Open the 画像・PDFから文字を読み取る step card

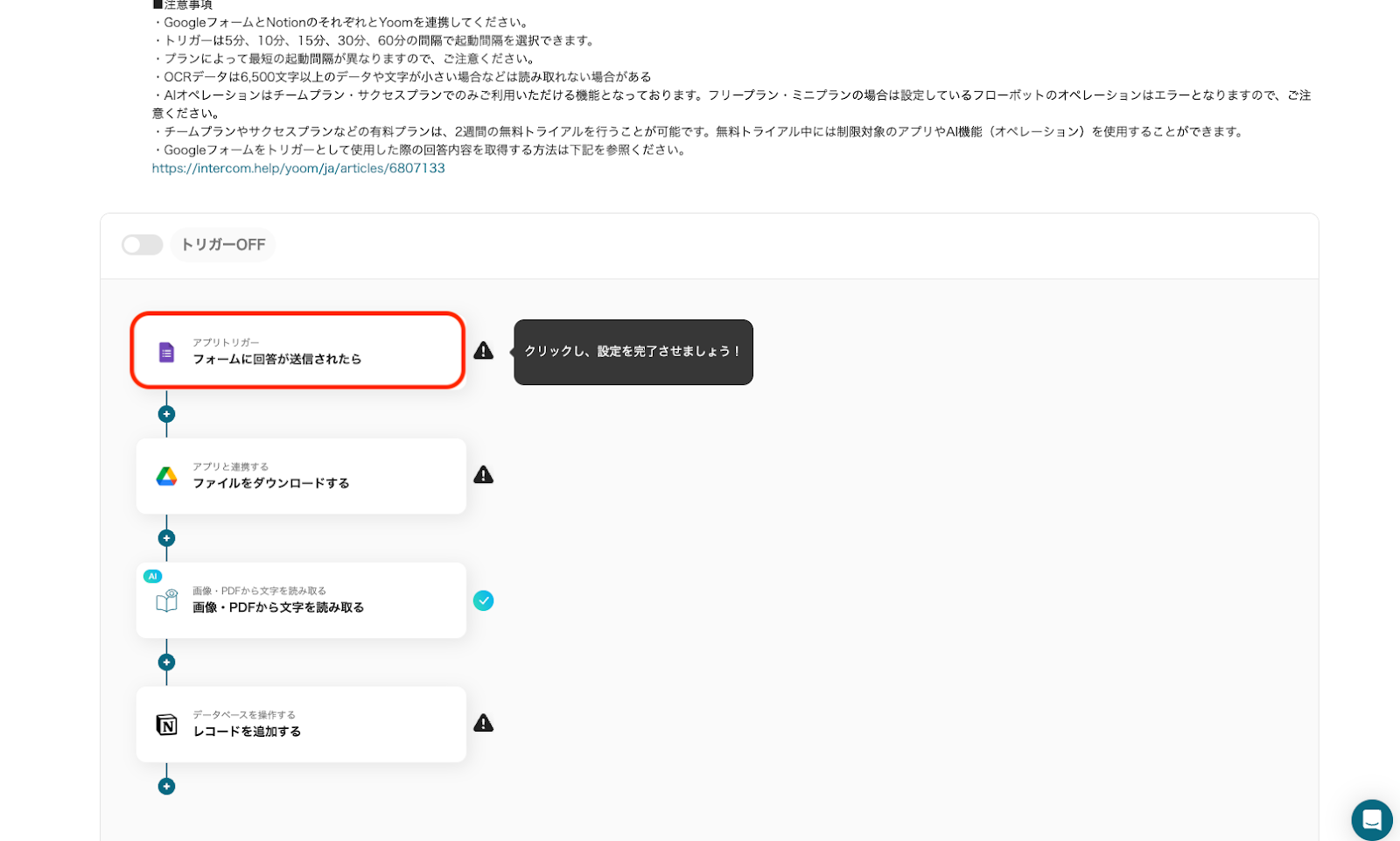click(x=301, y=599)
